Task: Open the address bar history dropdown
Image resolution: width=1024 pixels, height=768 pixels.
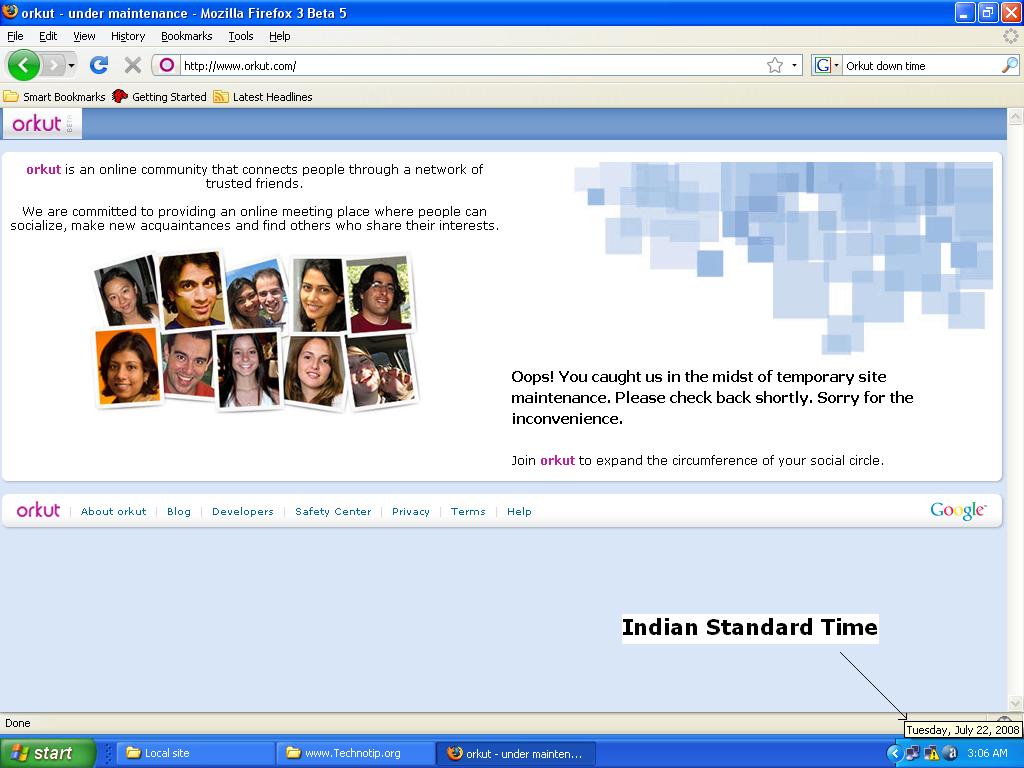Action: point(794,65)
